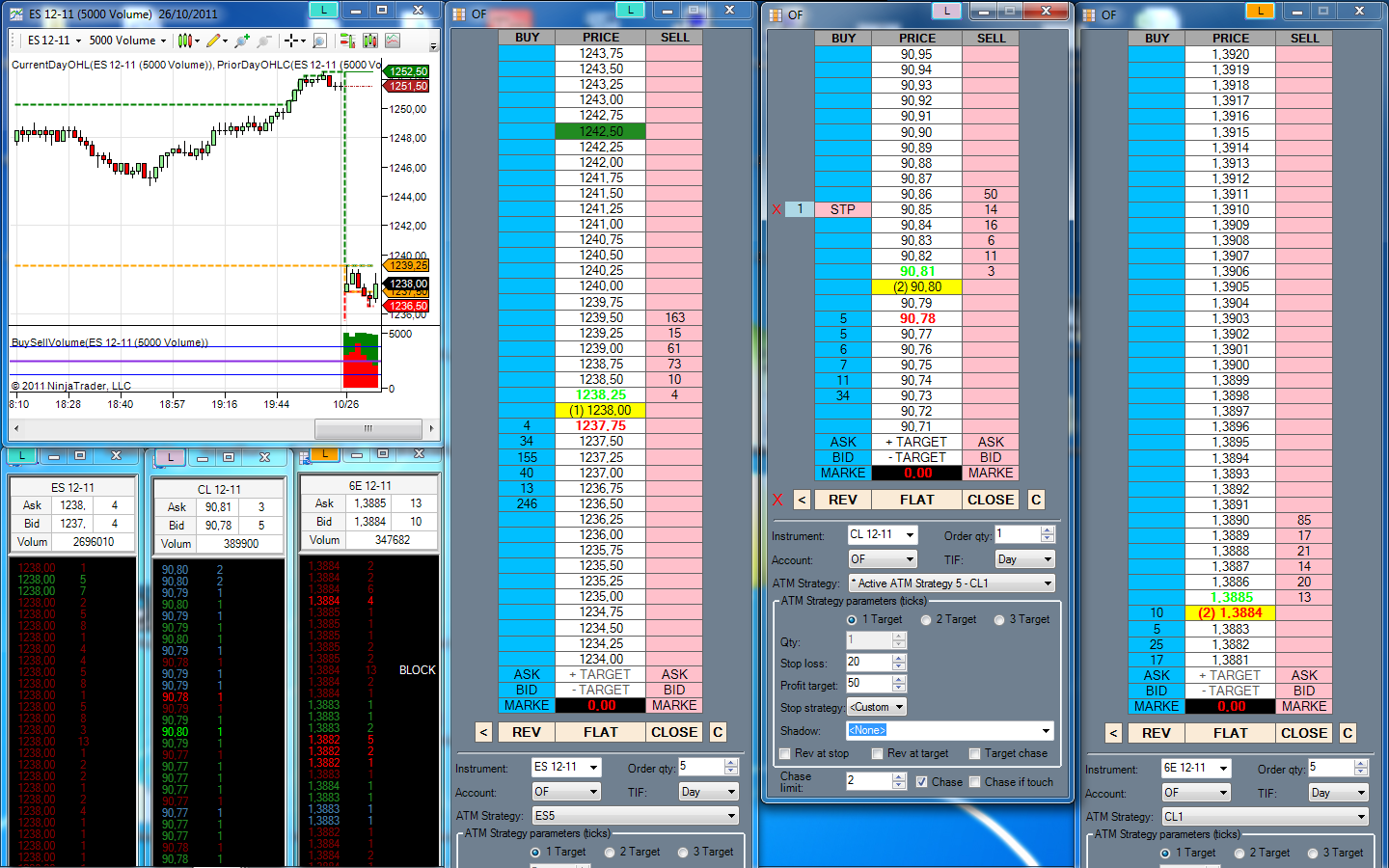This screenshot has height=868, width=1389.
Task: Click the 'C' button in 6E SuperDOM
Action: [1348, 733]
